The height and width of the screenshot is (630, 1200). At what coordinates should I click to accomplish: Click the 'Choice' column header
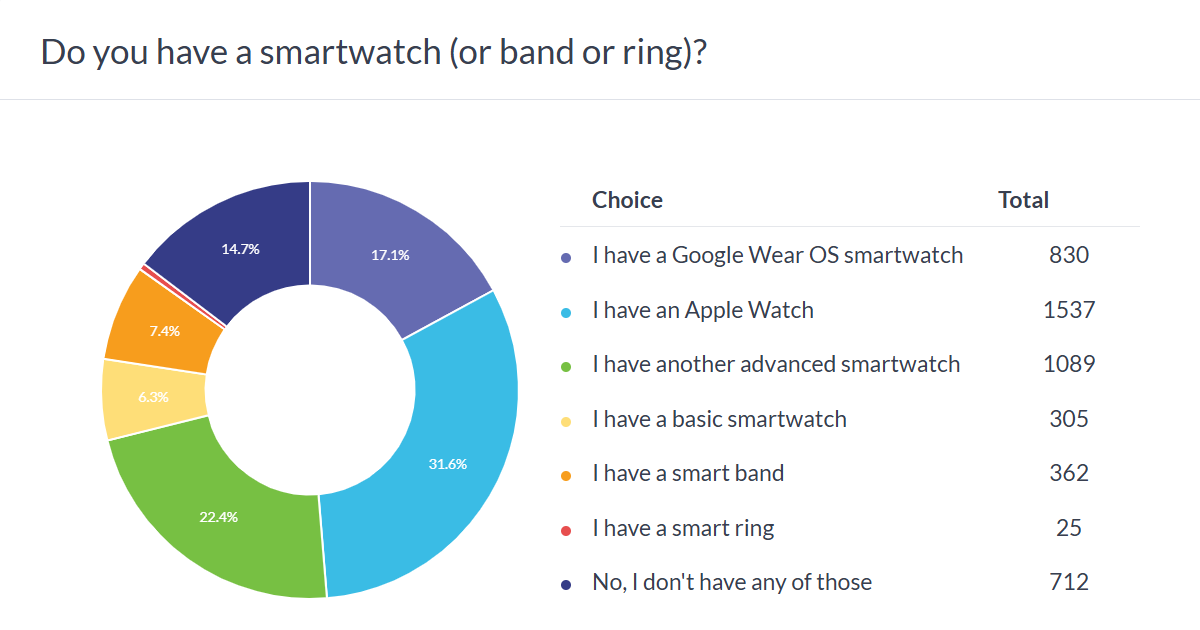point(627,200)
